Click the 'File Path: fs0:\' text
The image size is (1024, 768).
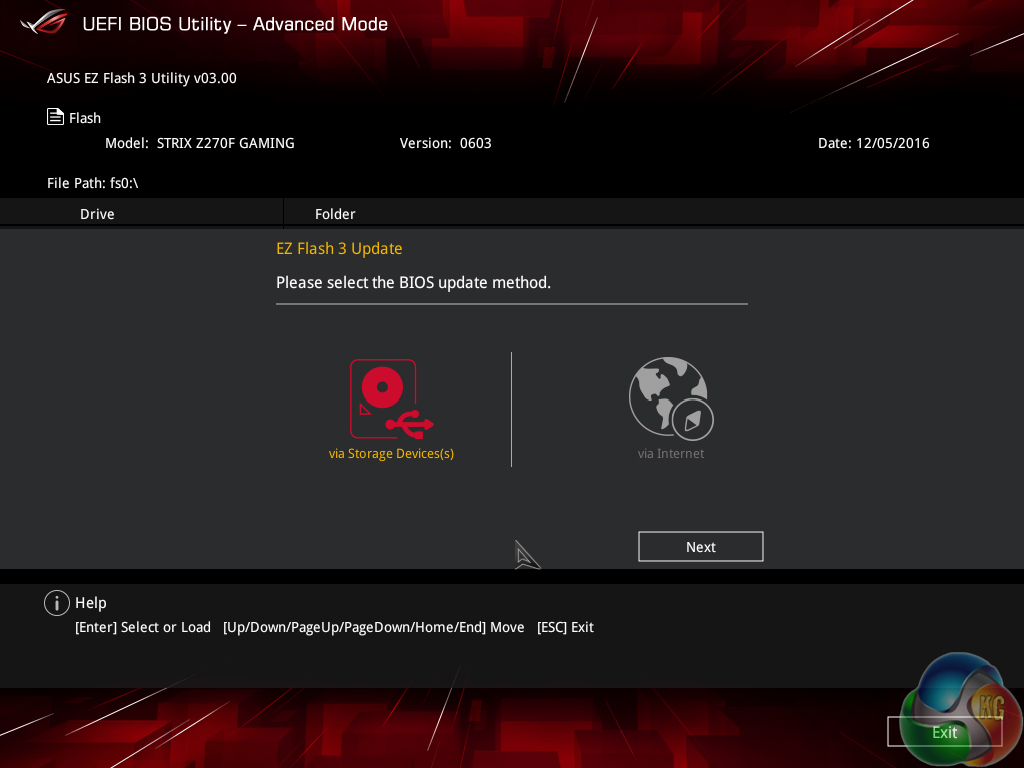click(x=93, y=183)
